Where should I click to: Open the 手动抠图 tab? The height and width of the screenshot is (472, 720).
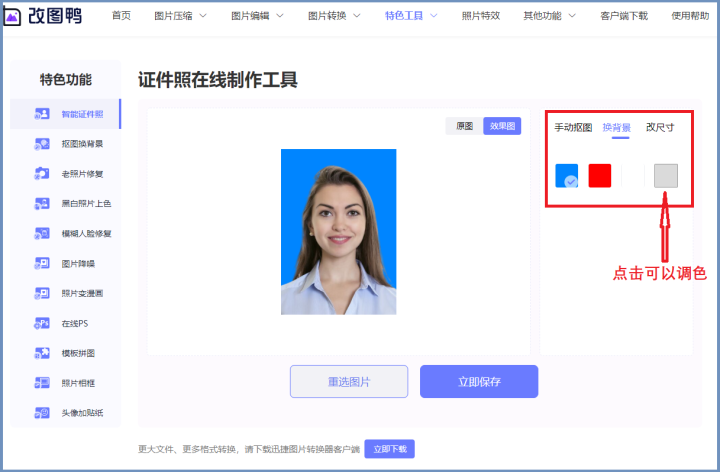pyautogui.click(x=573, y=127)
